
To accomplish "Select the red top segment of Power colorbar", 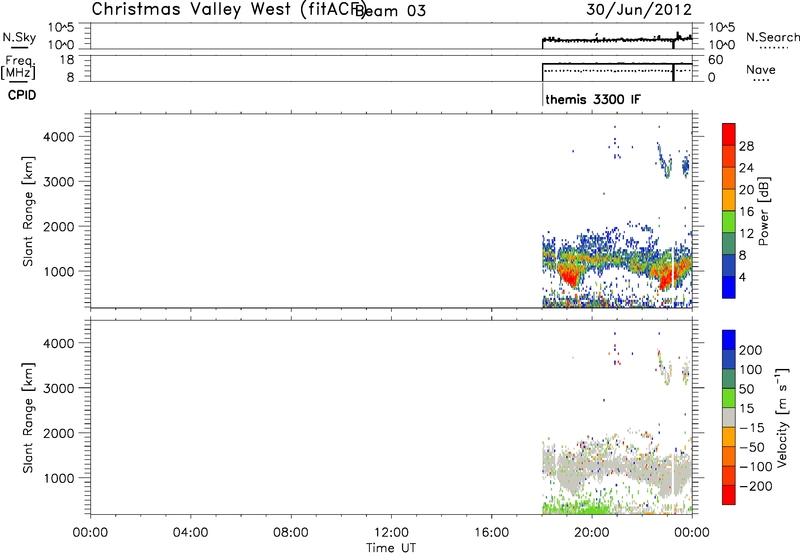I will coord(729,134).
